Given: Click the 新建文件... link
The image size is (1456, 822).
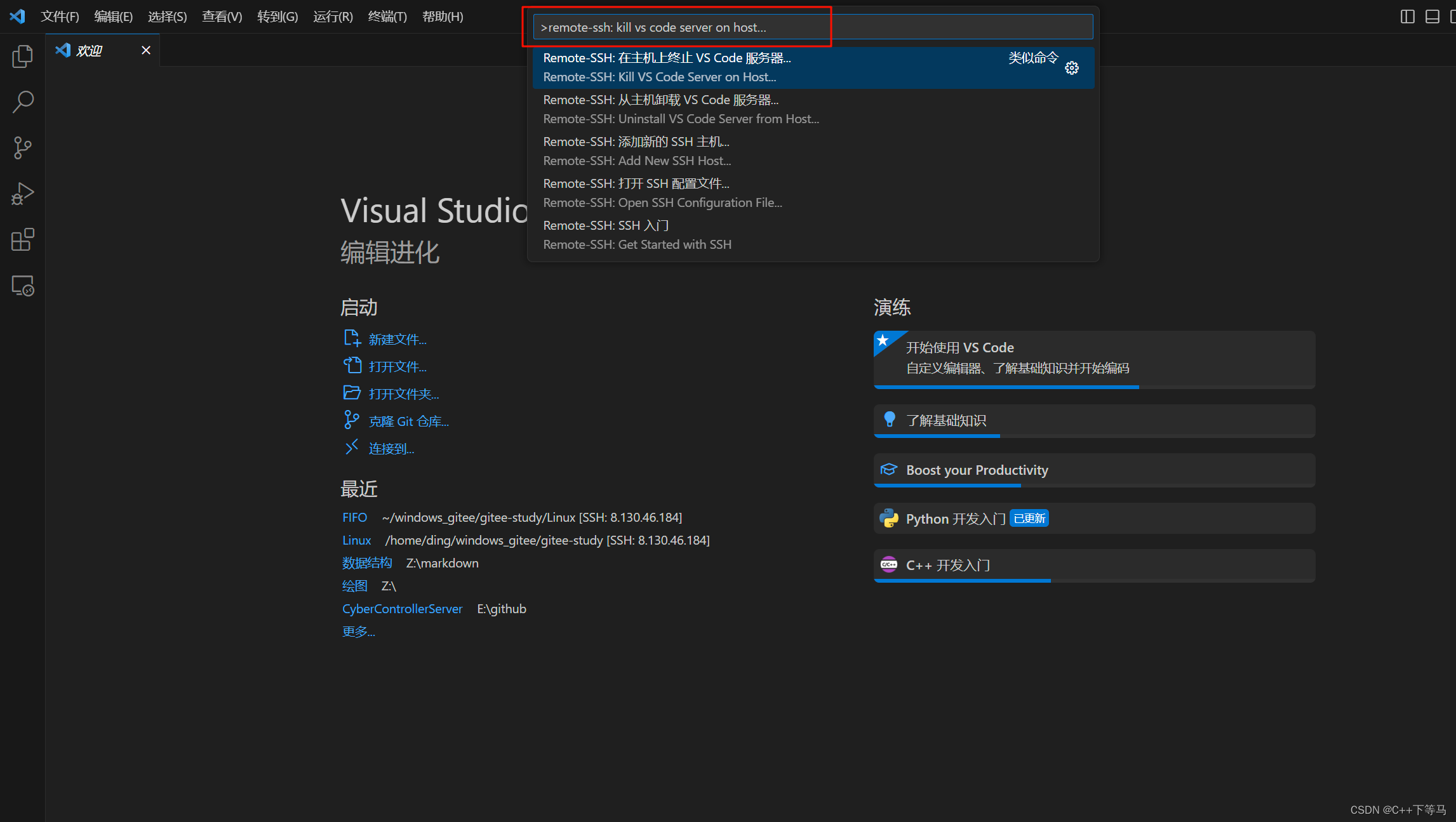Looking at the screenshot, I should click(x=397, y=340).
